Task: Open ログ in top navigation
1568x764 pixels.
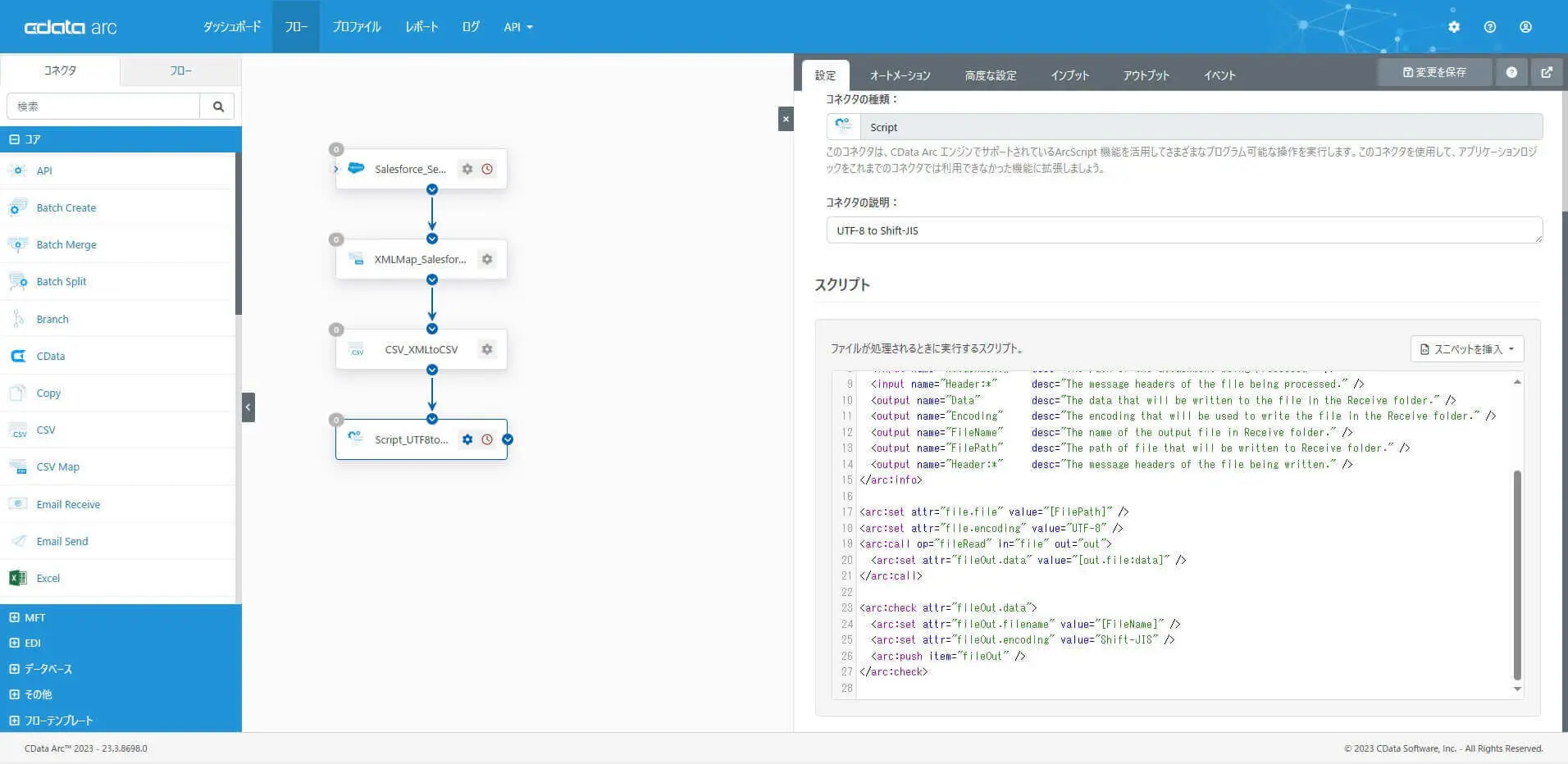Action: pos(471,27)
